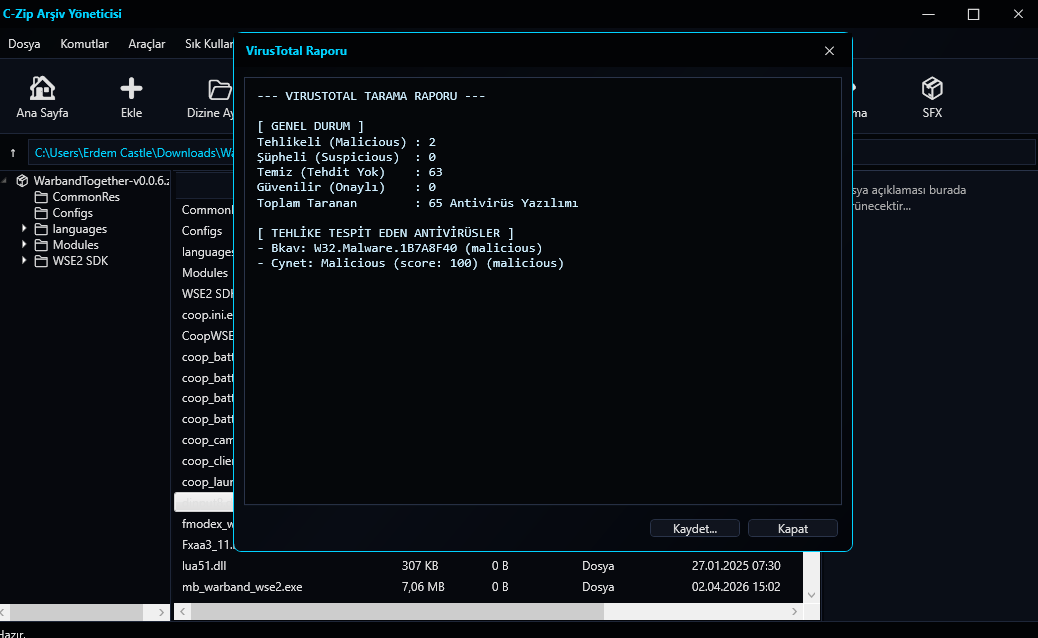Click file list horizontal scrollbar right arrow
The height and width of the screenshot is (638, 1038).
click(794, 612)
